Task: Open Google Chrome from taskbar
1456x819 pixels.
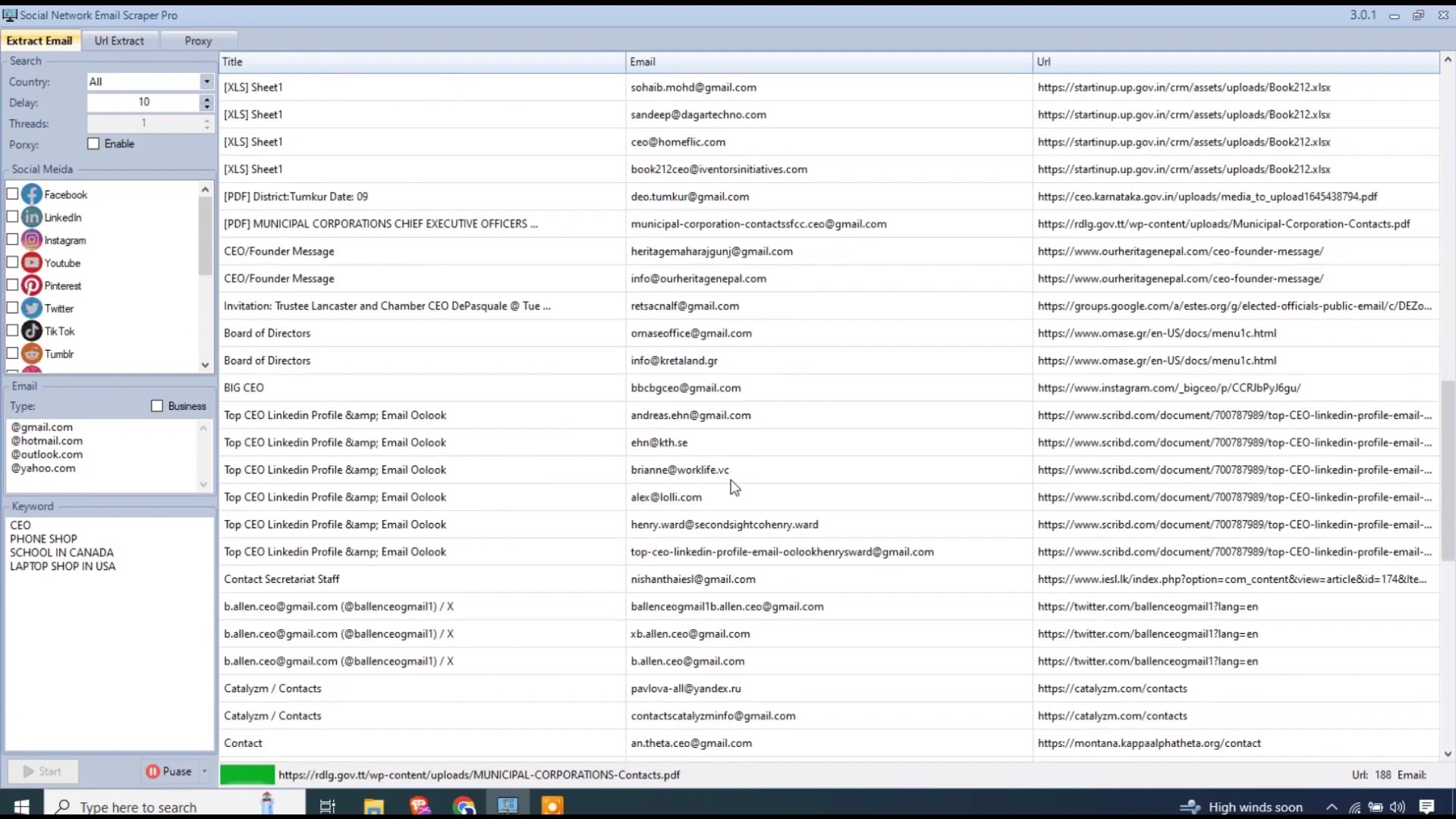Action: [x=464, y=806]
